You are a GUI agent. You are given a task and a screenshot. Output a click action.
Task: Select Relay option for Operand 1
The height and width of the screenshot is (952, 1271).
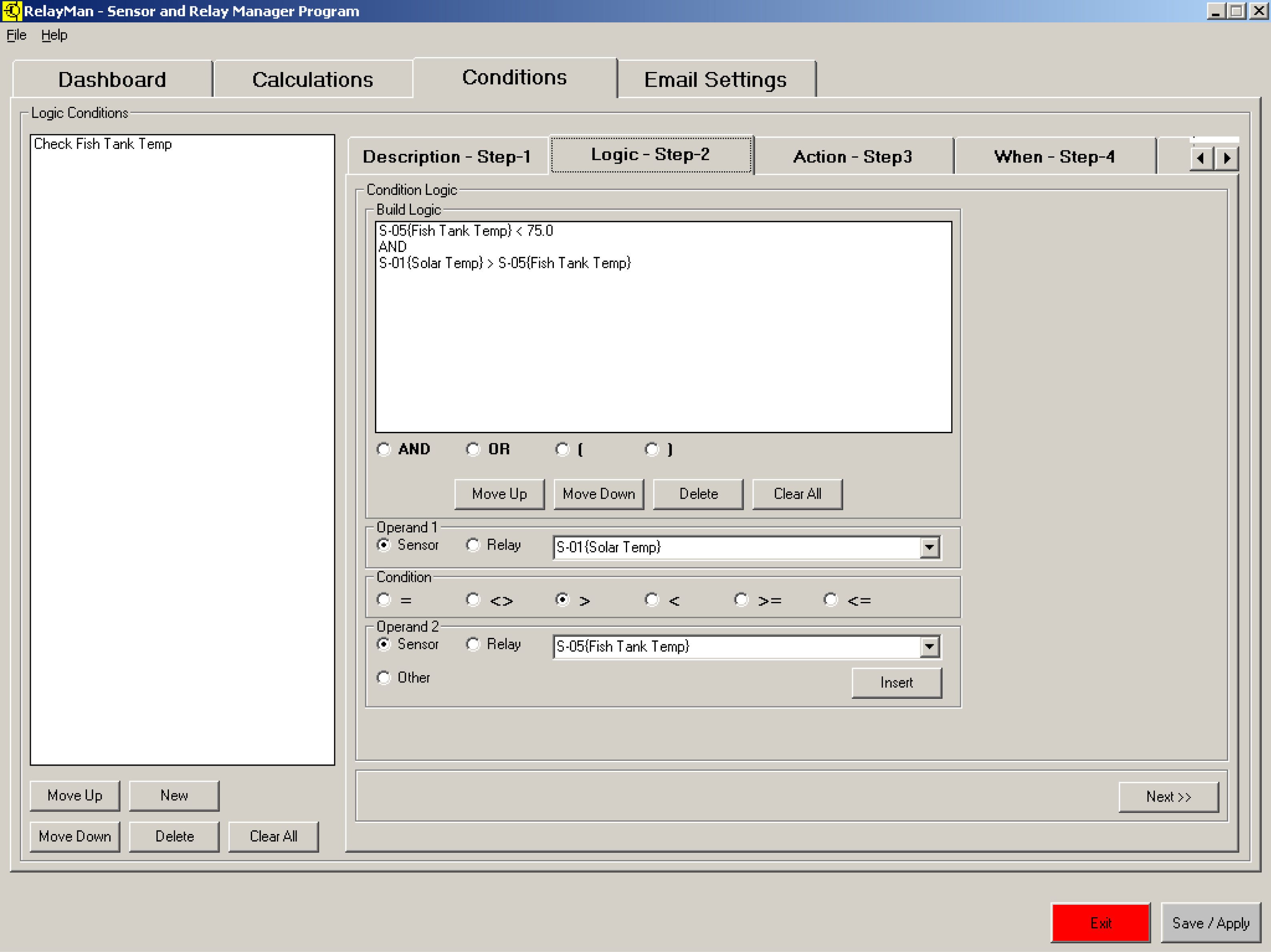point(473,545)
